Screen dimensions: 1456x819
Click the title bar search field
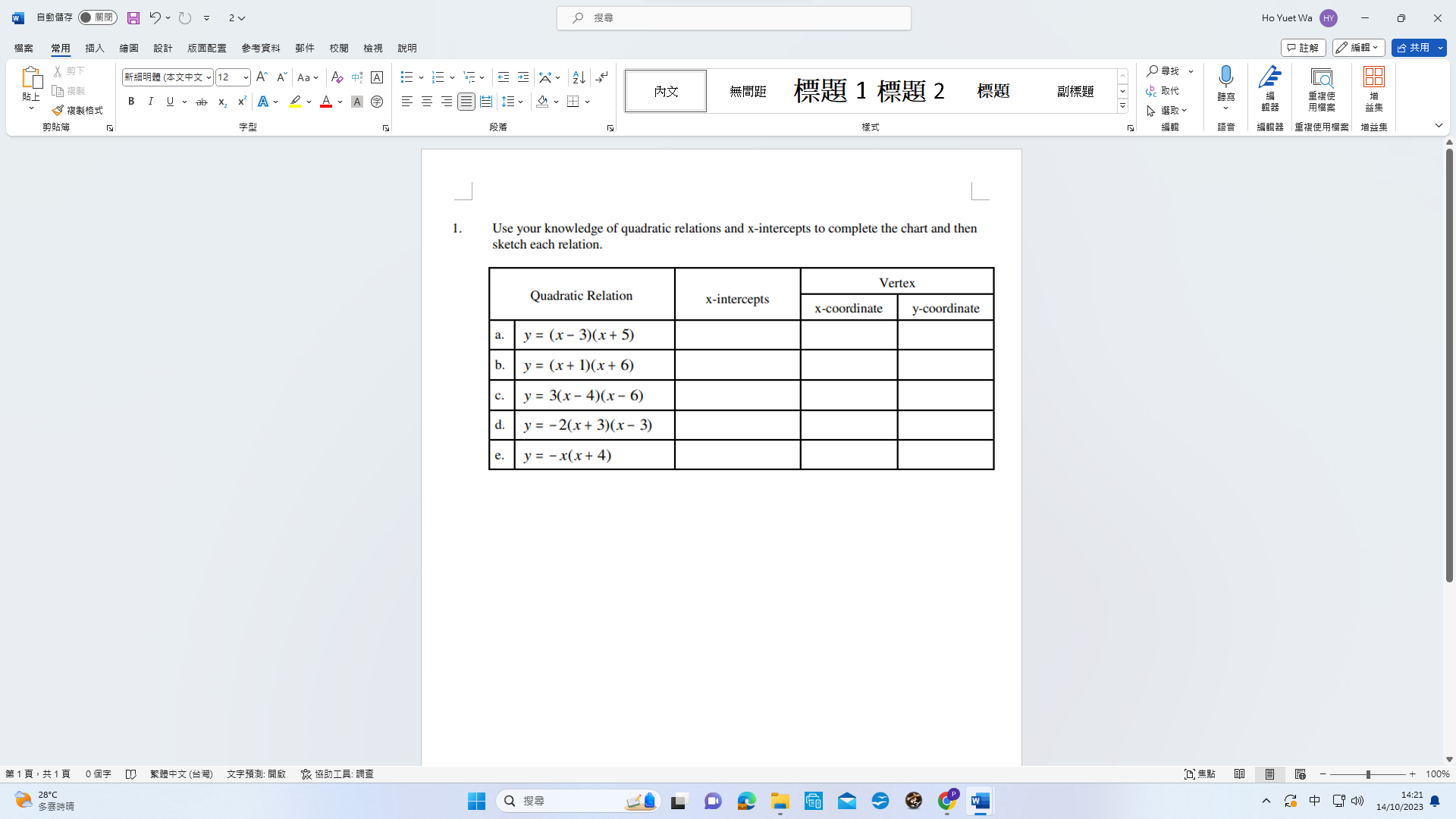[734, 17]
